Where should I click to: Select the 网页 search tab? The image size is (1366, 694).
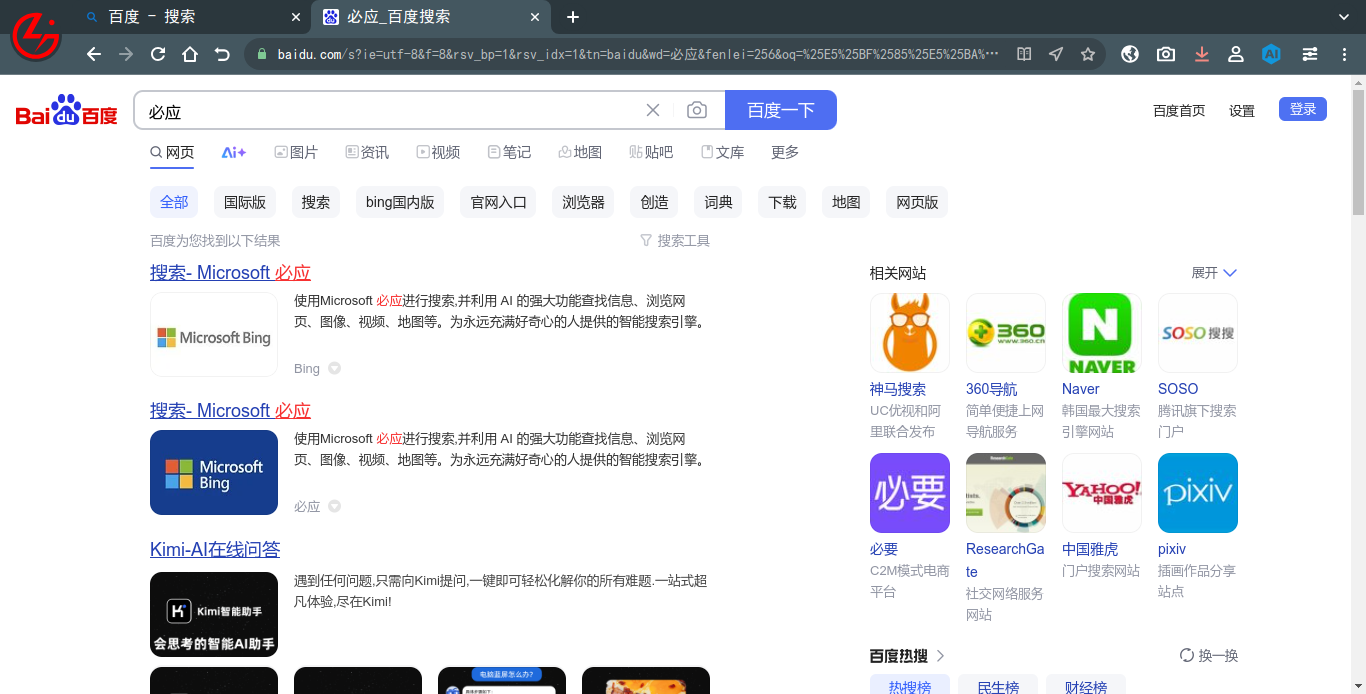coord(172,152)
